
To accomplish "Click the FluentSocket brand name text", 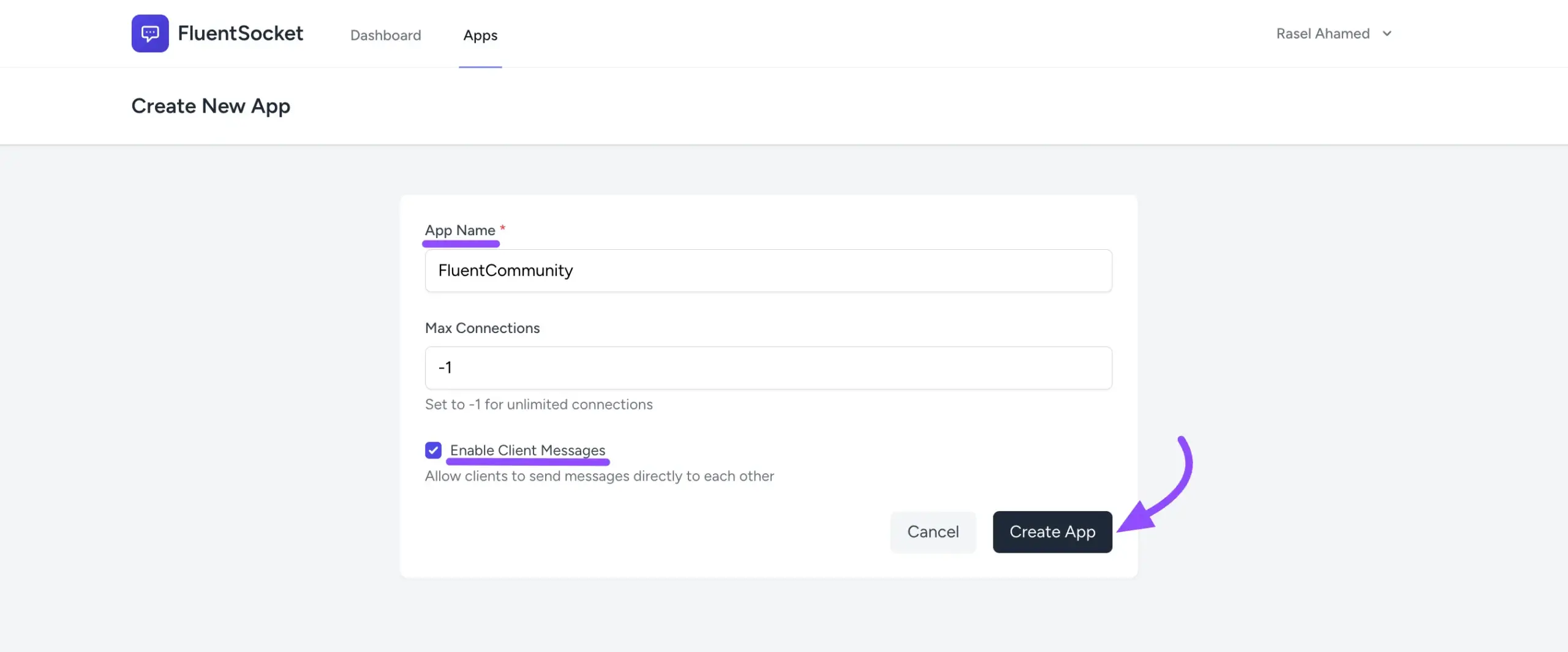I will 240,34.
